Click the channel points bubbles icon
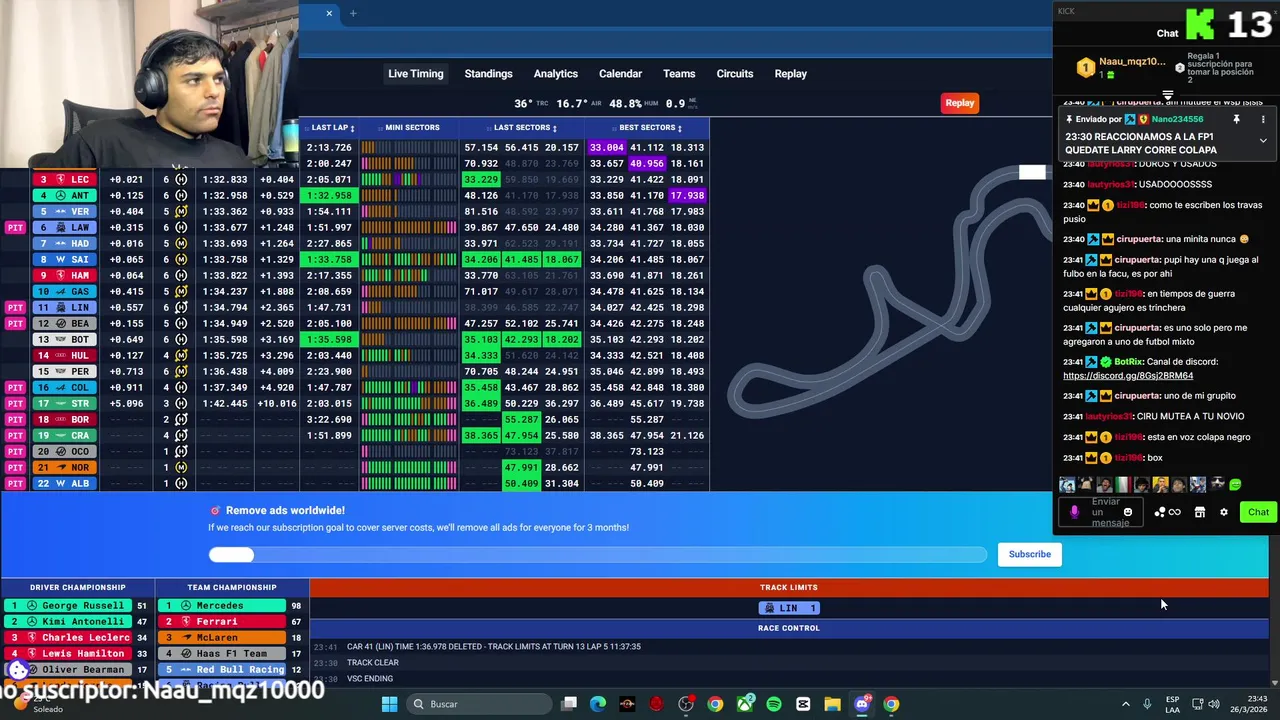This screenshot has width=1280, height=720. coord(1160,512)
